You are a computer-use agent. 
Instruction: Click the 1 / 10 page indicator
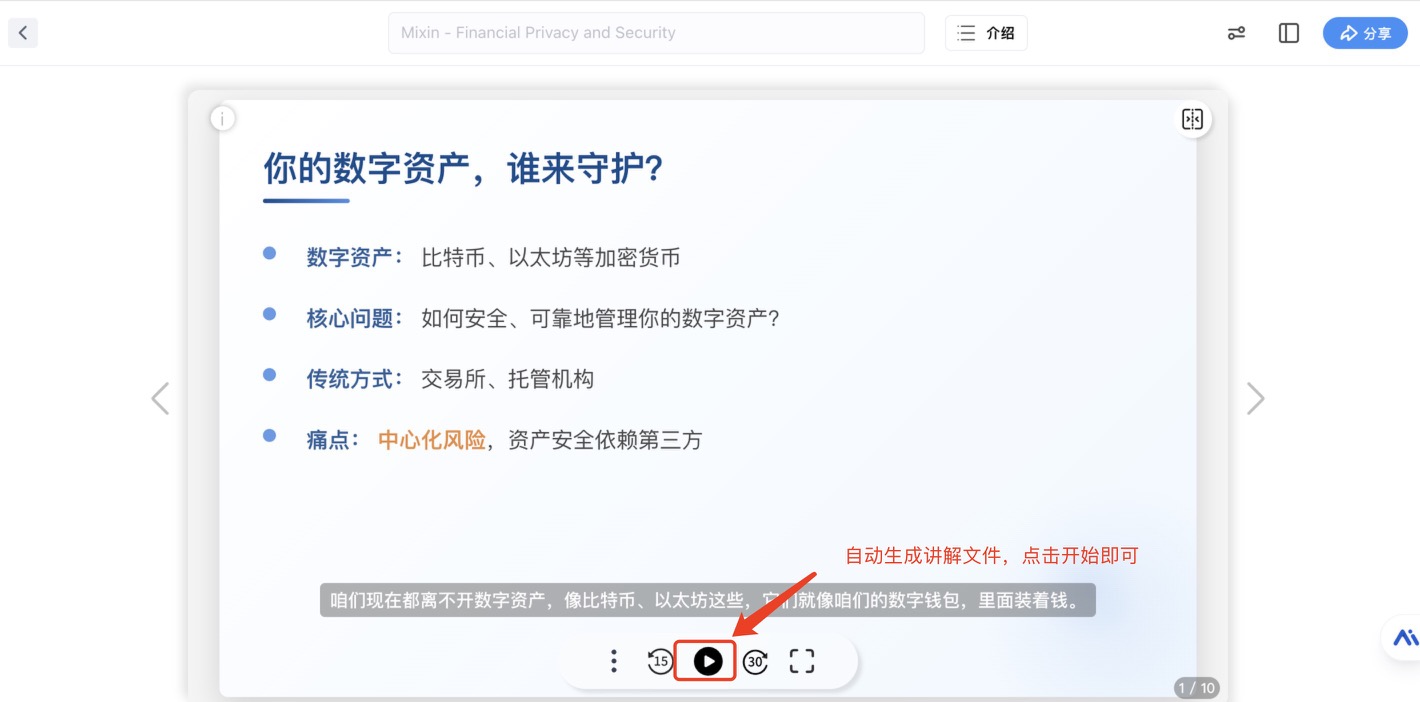pyautogui.click(x=1196, y=688)
